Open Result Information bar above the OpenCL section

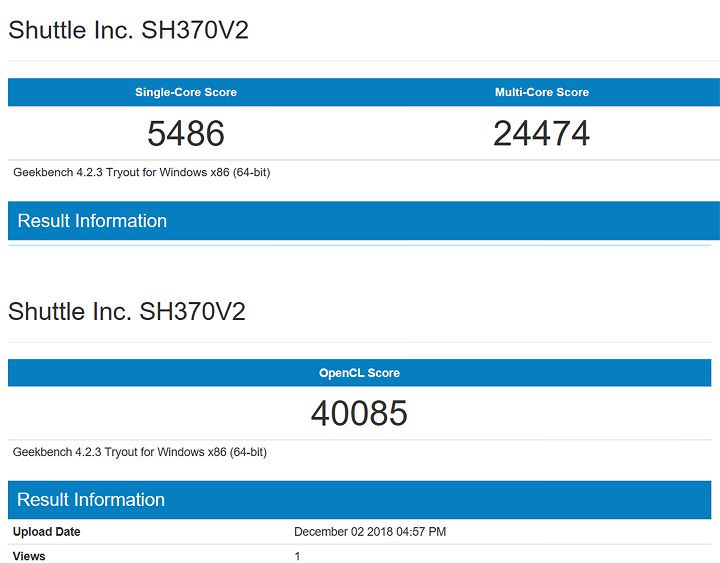[92, 221]
